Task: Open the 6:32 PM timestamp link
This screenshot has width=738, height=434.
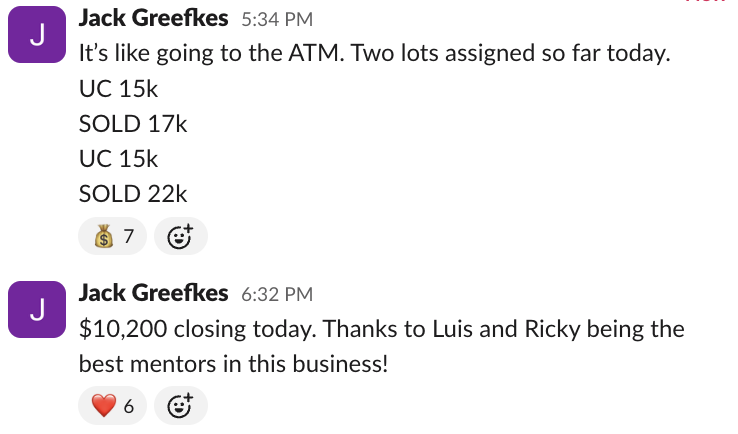Action: pos(278,294)
